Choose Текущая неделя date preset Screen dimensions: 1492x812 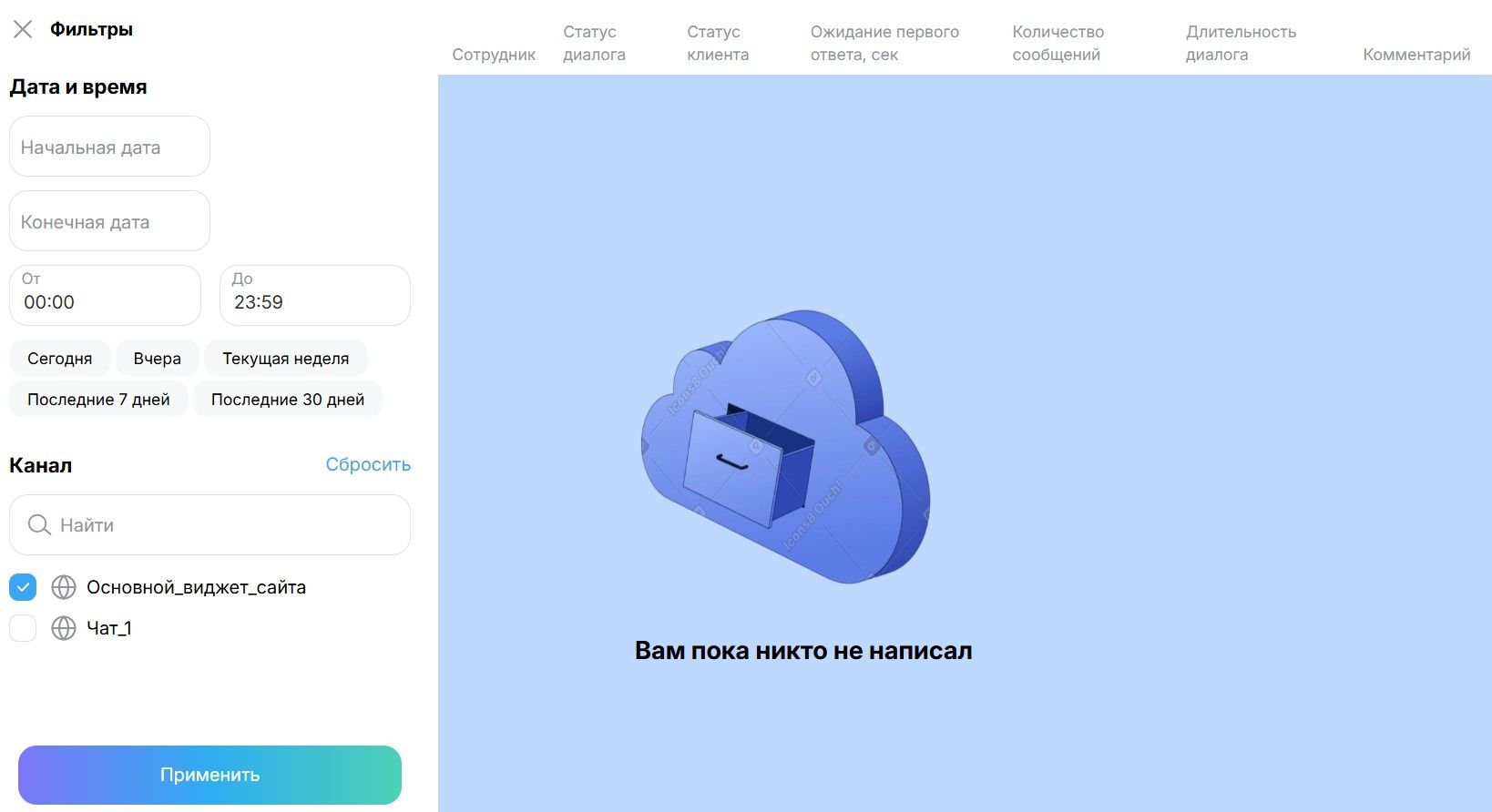[x=286, y=359]
